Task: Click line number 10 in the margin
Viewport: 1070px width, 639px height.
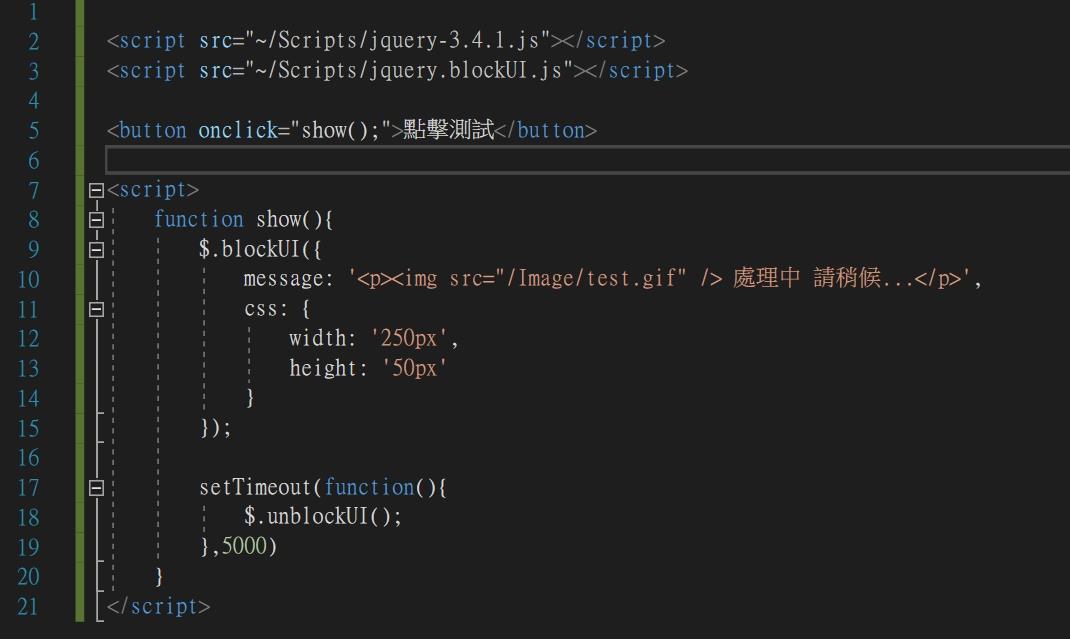Action: (29, 278)
